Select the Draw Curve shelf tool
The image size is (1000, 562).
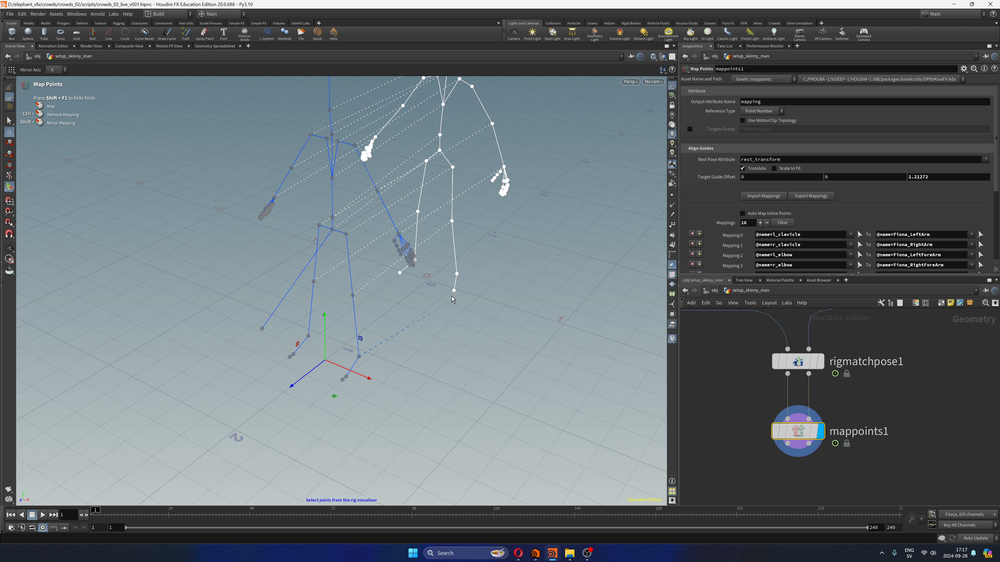pos(166,33)
